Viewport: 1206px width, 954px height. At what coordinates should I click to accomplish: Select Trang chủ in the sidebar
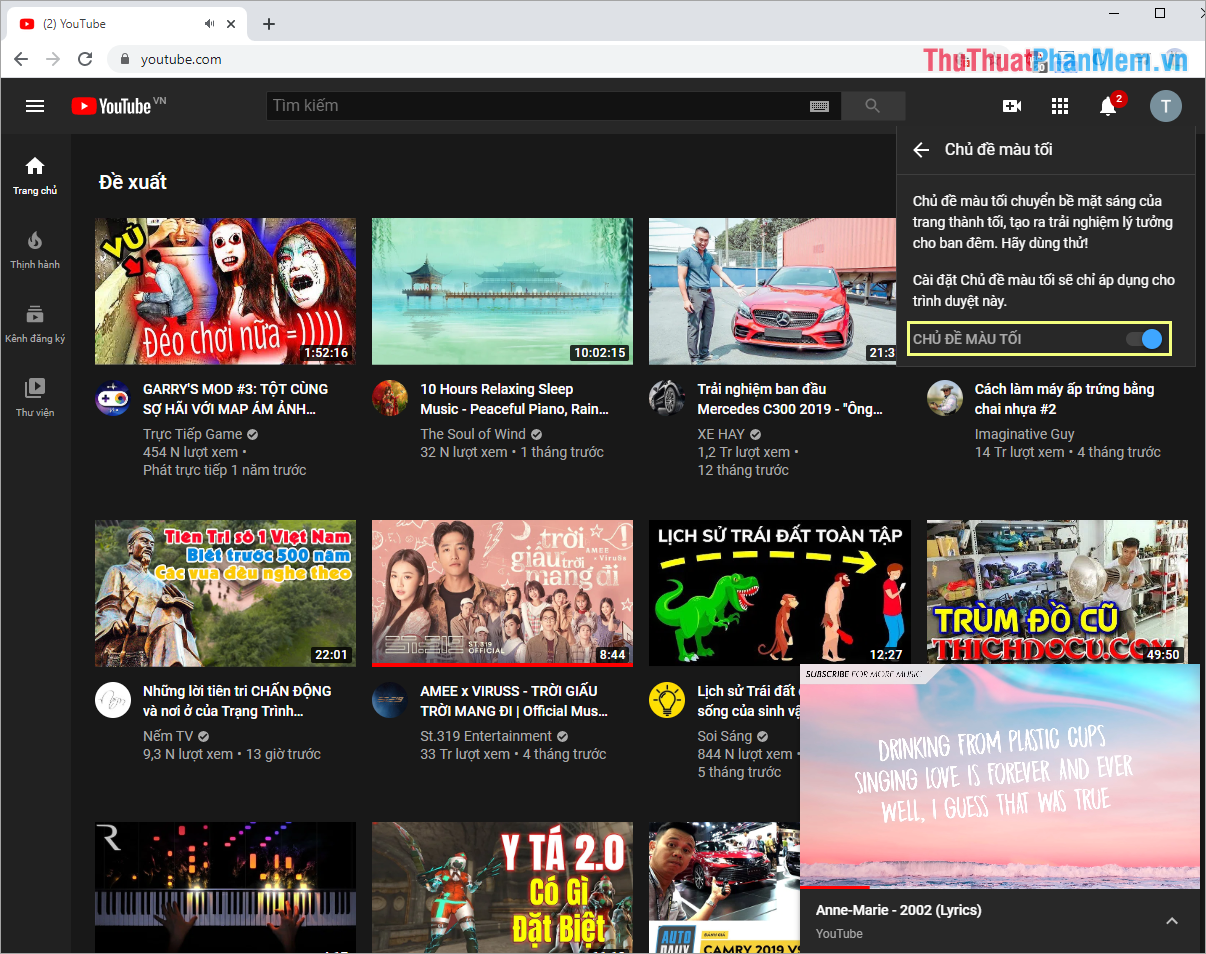[35, 174]
